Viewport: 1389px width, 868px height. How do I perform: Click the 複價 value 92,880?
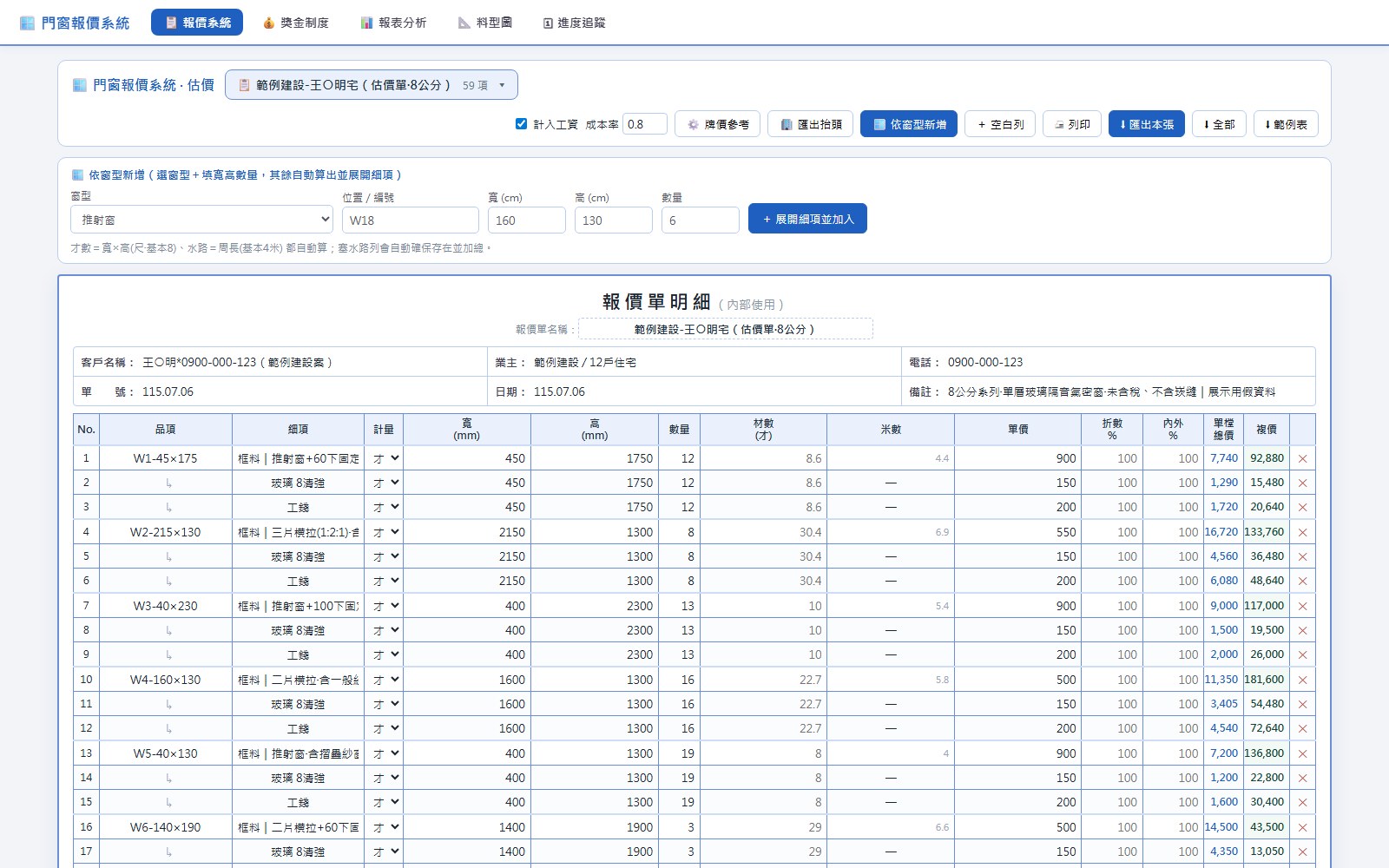coord(1267,458)
